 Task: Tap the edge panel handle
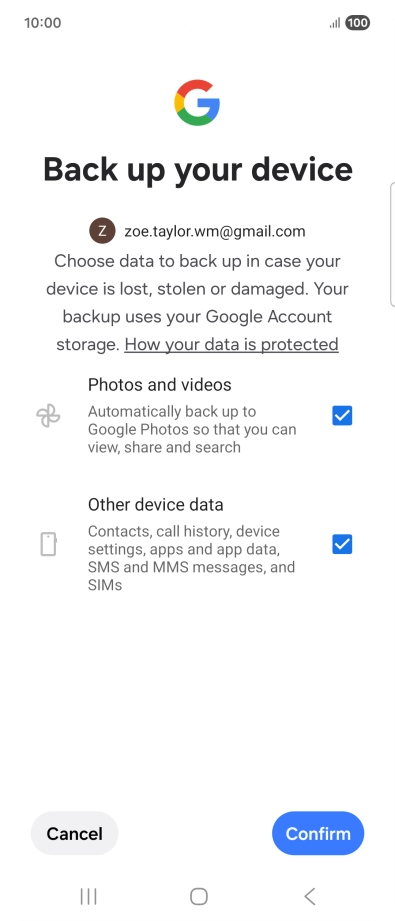pyautogui.click(x=393, y=244)
